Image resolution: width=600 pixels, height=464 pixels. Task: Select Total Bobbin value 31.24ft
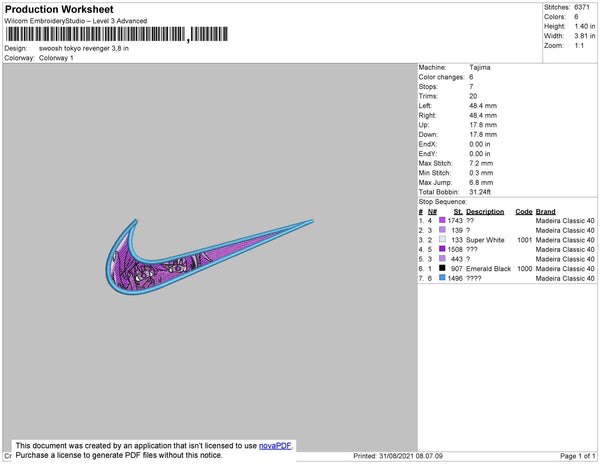(480, 192)
